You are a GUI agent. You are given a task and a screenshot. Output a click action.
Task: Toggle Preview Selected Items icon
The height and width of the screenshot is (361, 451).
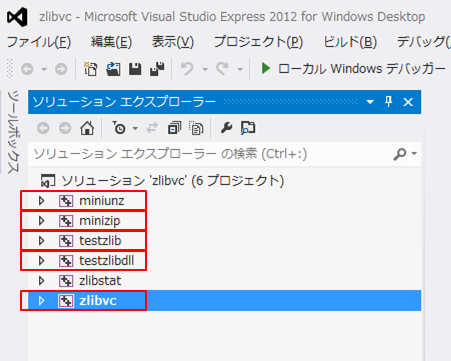248,128
